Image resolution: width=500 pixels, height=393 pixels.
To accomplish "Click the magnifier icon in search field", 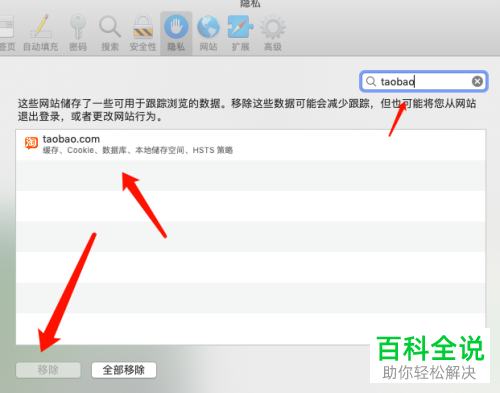I will 371,81.
